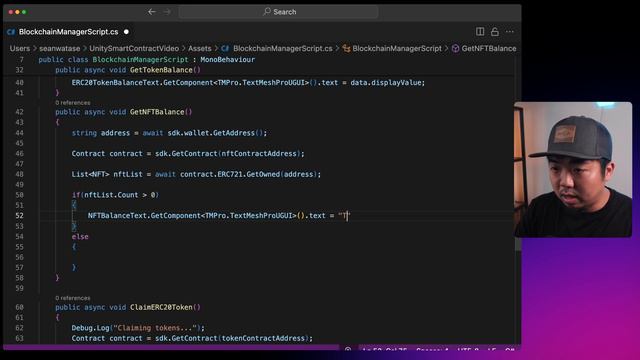Viewport: 640px width, 360px height.
Task: Click the C# icon in the breadcrumb
Action: tap(225, 49)
